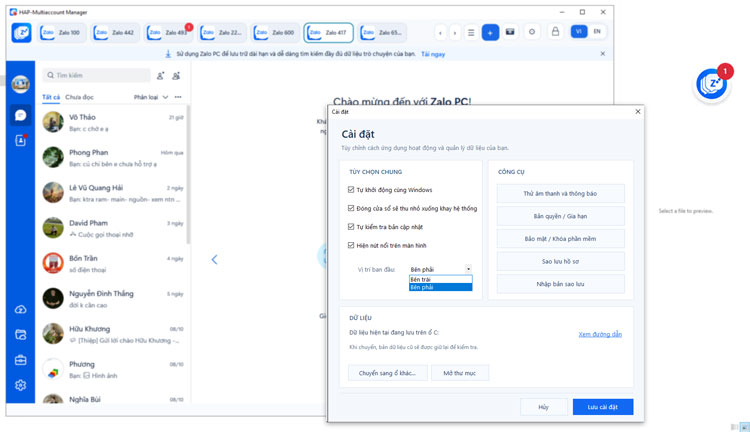Open conversation with Bốn Trần
This screenshot has height=432, width=750.
coord(113,264)
